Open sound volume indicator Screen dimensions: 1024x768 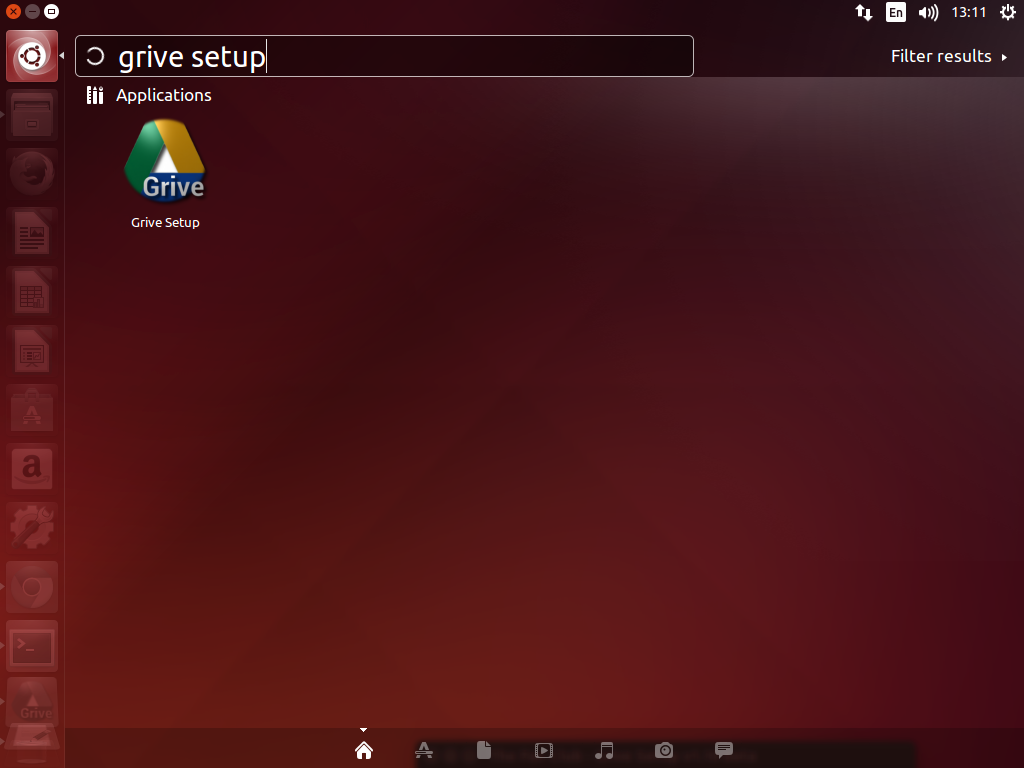coord(928,12)
